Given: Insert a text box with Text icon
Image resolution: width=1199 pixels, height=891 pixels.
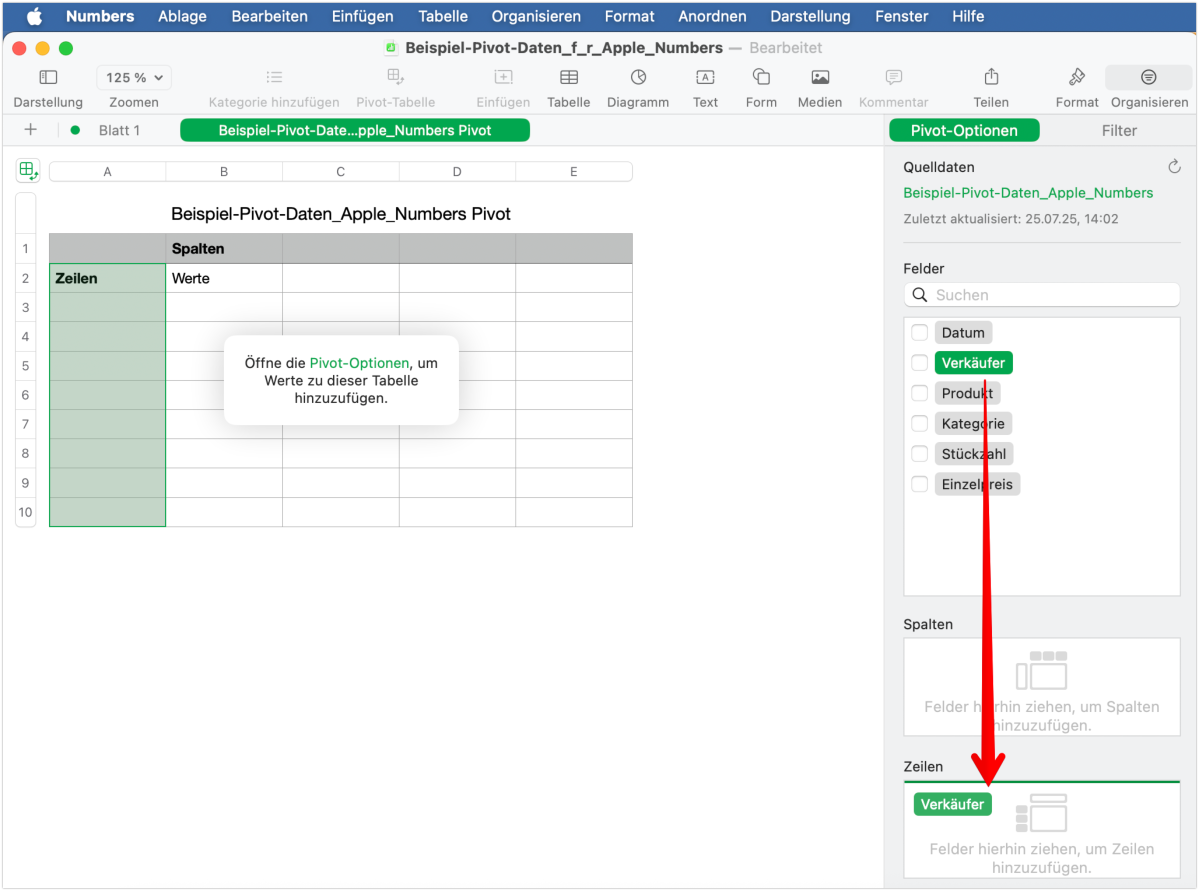Looking at the screenshot, I should pos(705,77).
